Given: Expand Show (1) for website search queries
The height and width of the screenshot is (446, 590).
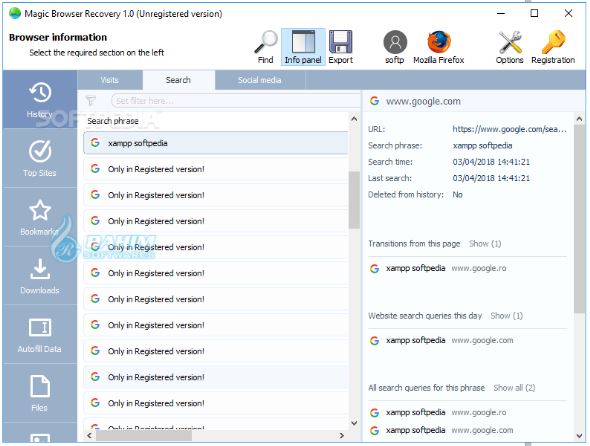Looking at the screenshot, I should click(x=506, y=316).
